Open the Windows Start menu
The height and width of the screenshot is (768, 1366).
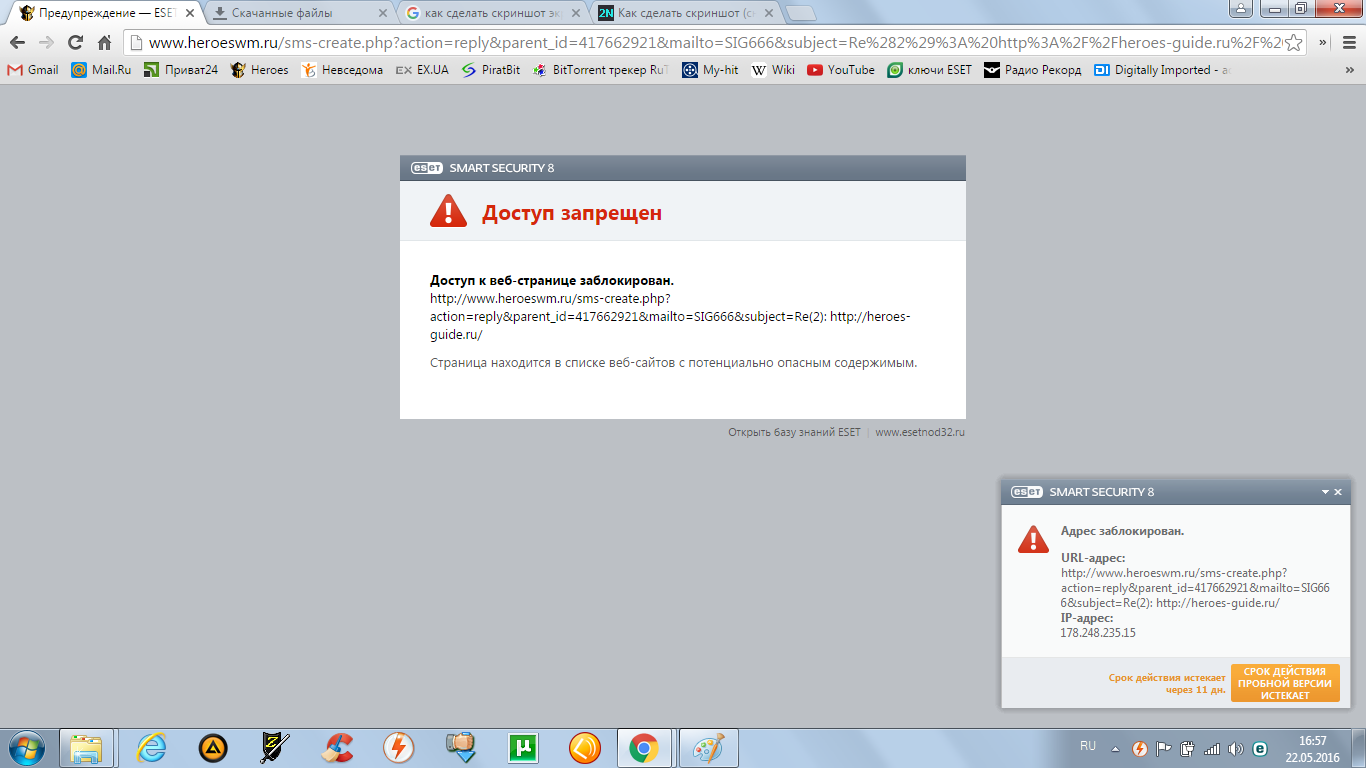tap(25, 747)
